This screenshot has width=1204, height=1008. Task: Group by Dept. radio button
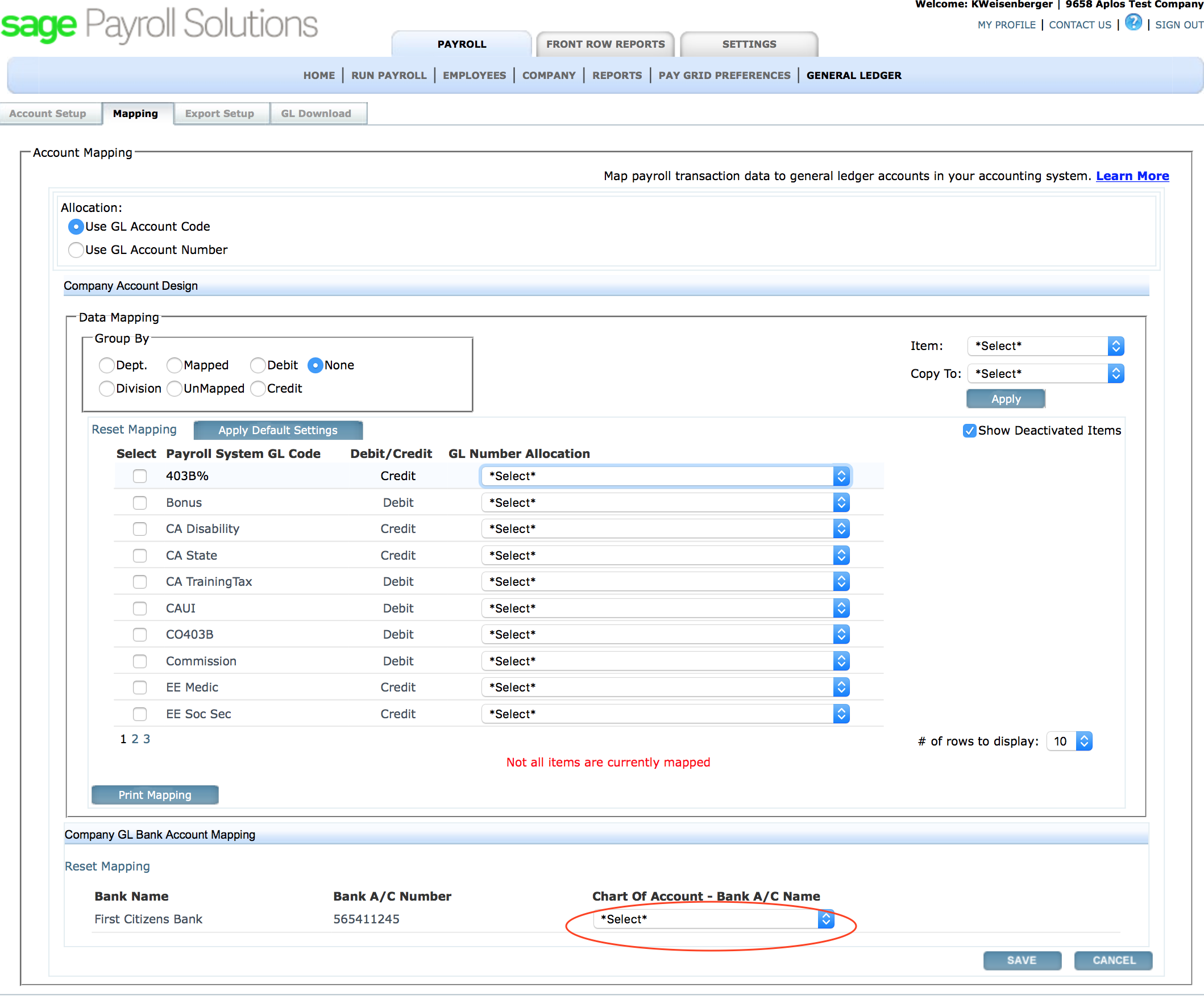pos(107,365)
